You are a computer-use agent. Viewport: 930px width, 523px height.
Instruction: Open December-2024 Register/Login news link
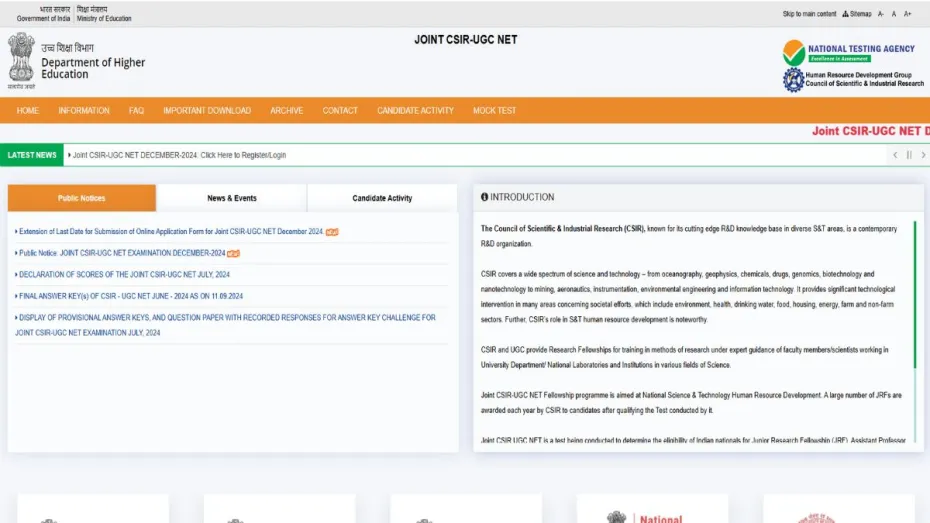(179, 155)
